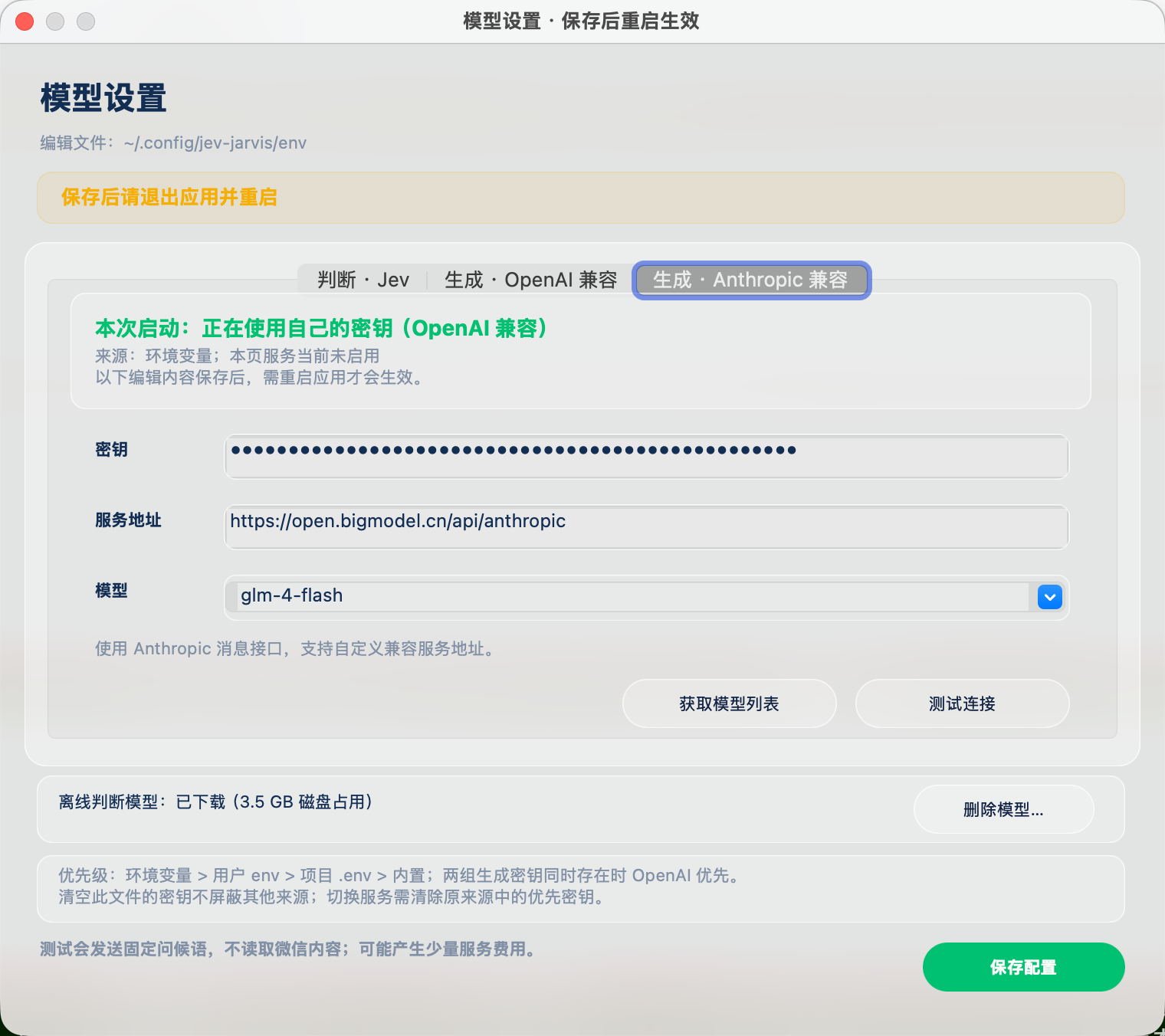Open the 模型 dropdown arrow
The image size is (1165, 1036).
pos(1049,597)
